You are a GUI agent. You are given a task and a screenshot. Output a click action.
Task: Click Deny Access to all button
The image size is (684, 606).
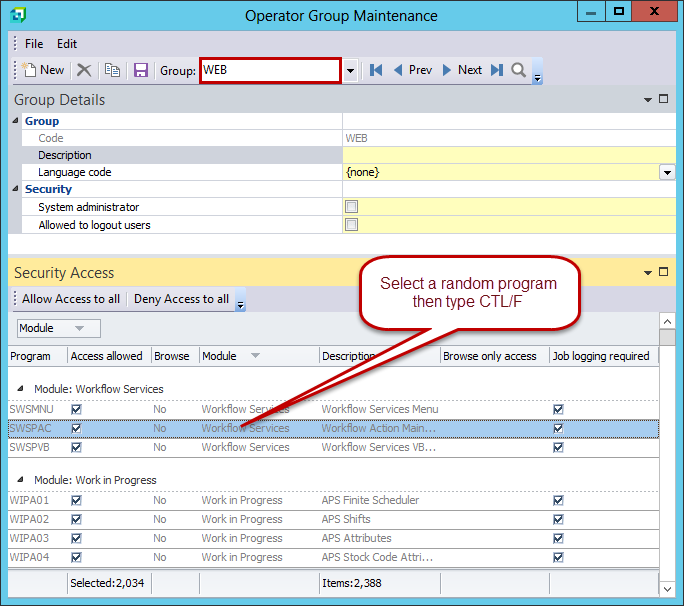point(181,299)
